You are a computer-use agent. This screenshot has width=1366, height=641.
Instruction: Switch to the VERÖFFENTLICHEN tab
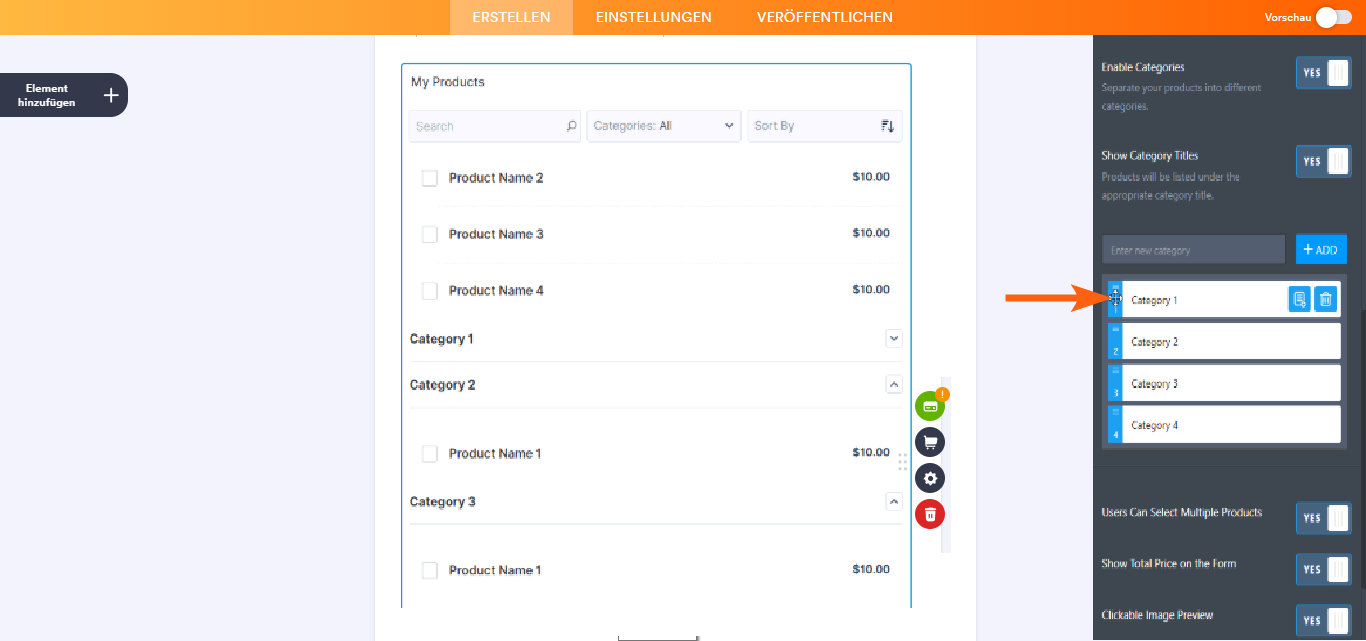825,17
